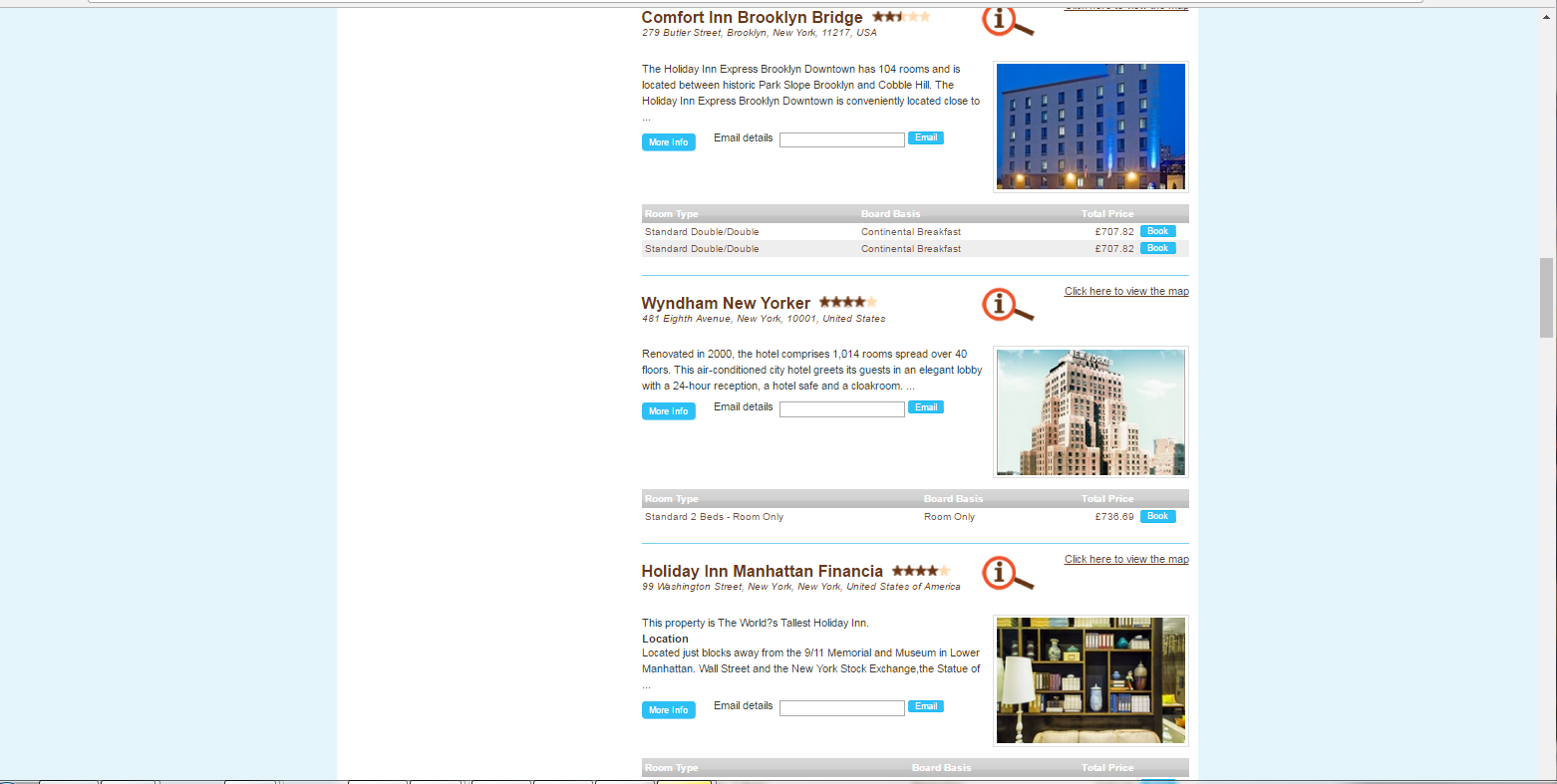The width and height of the screenshot is (1557, 784).
Task: Open More Info for Comfort Inn Brooklyn Bridge
Action: (x=669, y=142)
